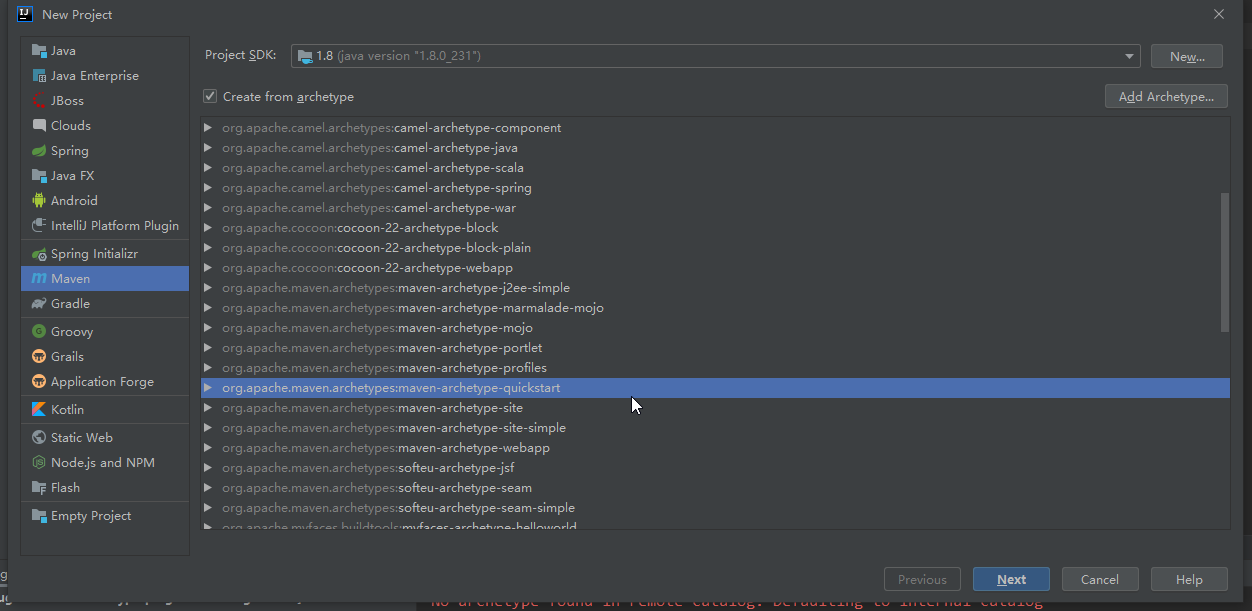Screen dimensions: 1252x611
Task: Select maven-archetype-site-simple archetype
Action: (x=715, y=428)
